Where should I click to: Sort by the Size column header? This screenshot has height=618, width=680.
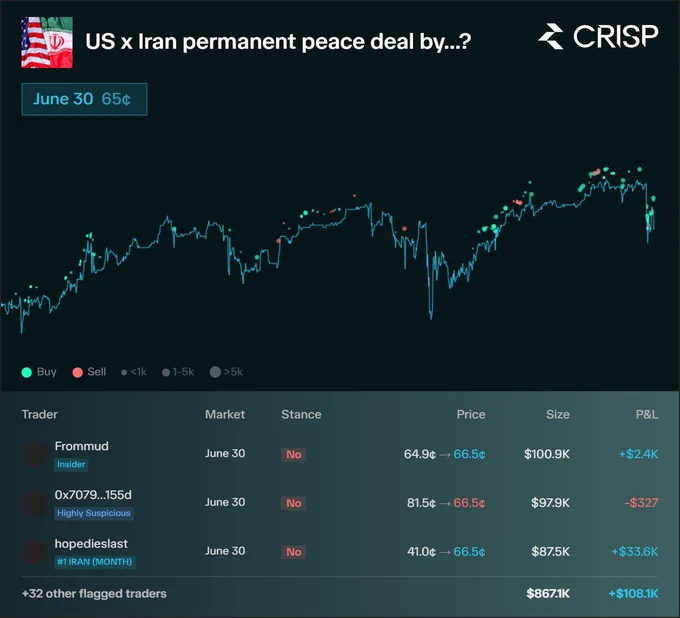[558, 414]
